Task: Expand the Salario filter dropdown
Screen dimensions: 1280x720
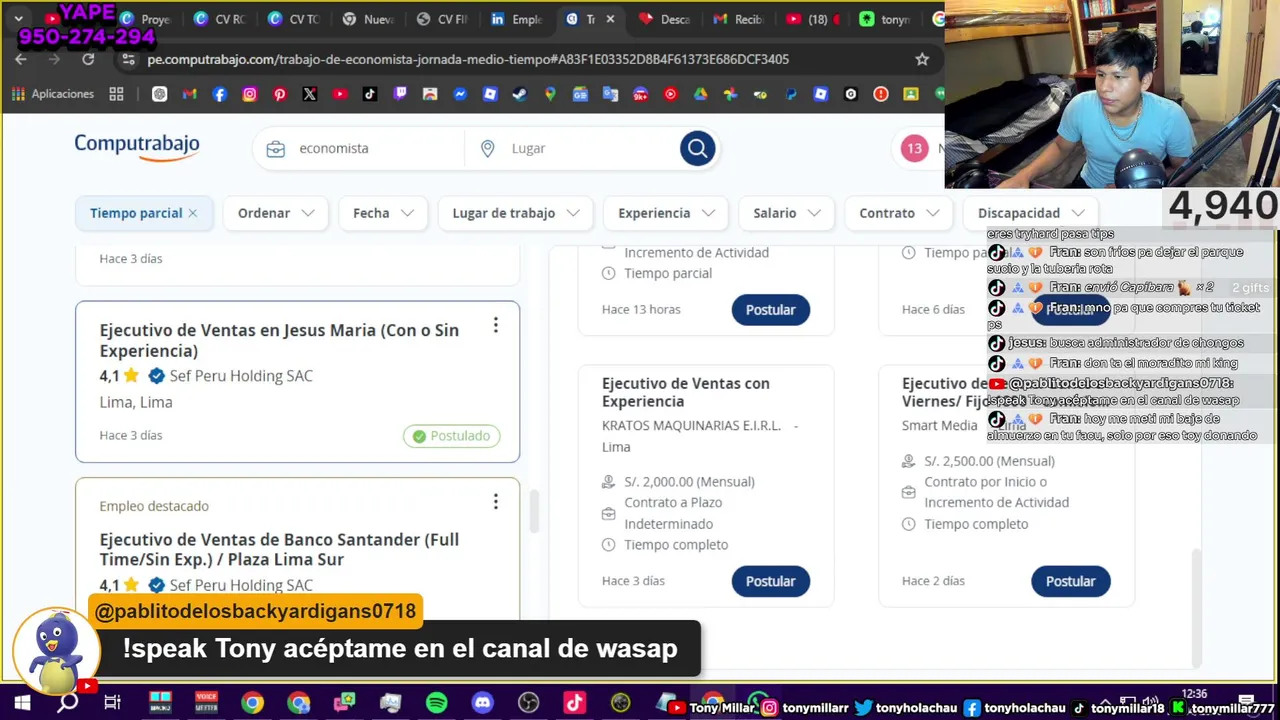Action: click(x=787, y=213)
